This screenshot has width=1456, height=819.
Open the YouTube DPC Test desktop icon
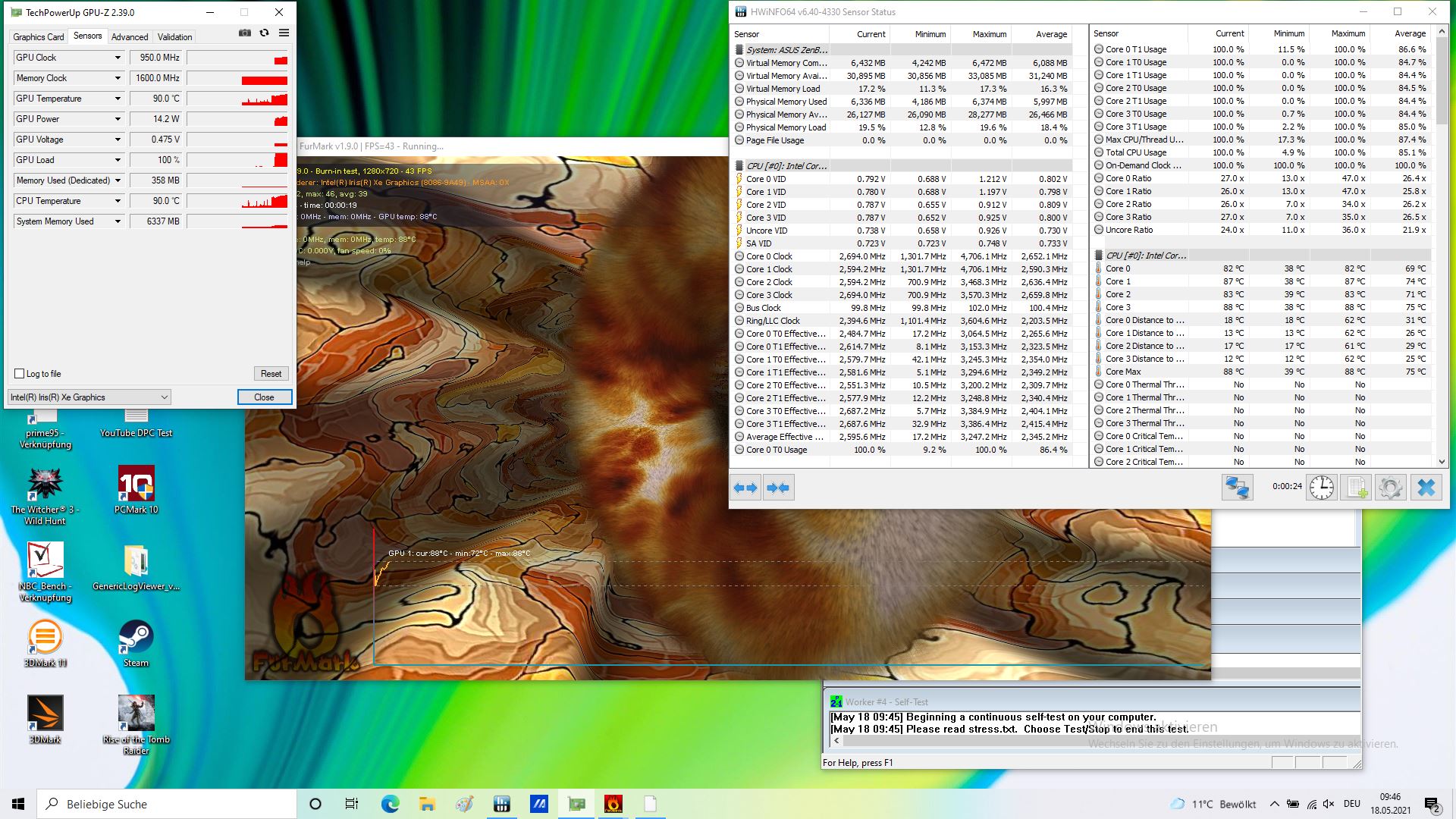click(136, 423)
